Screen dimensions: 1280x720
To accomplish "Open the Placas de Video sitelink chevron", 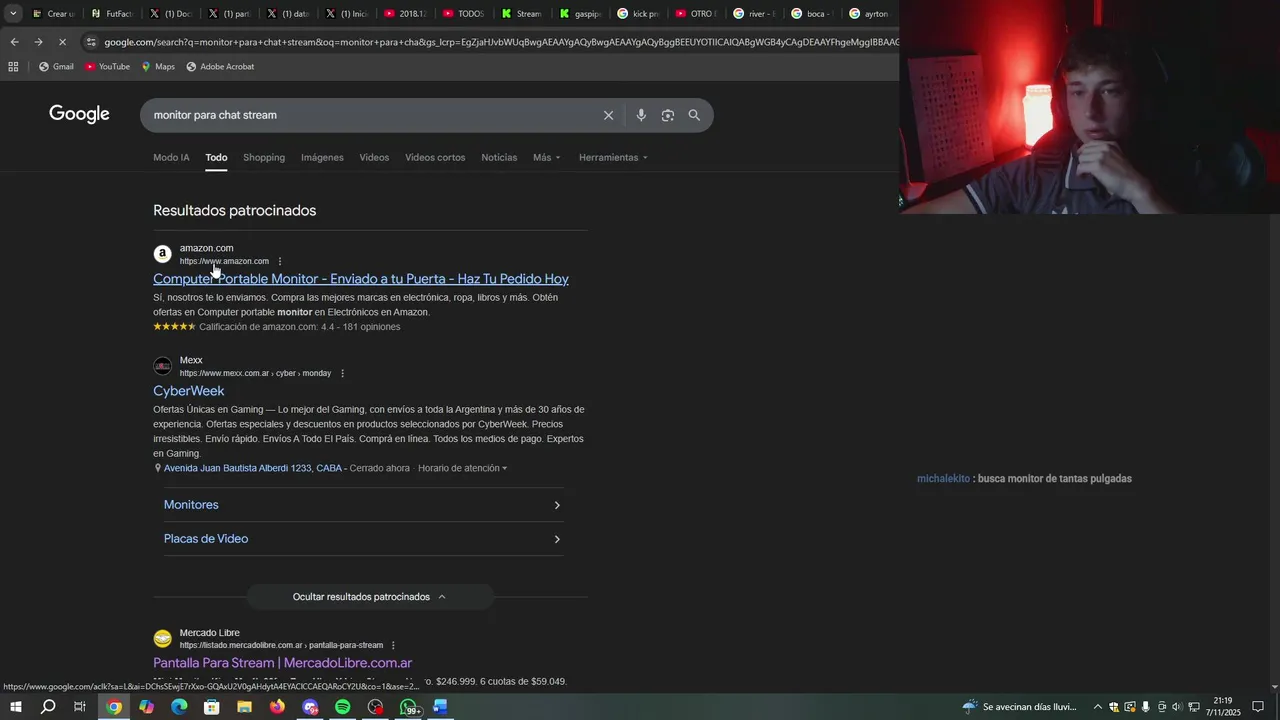I will [x=557, y=539].
